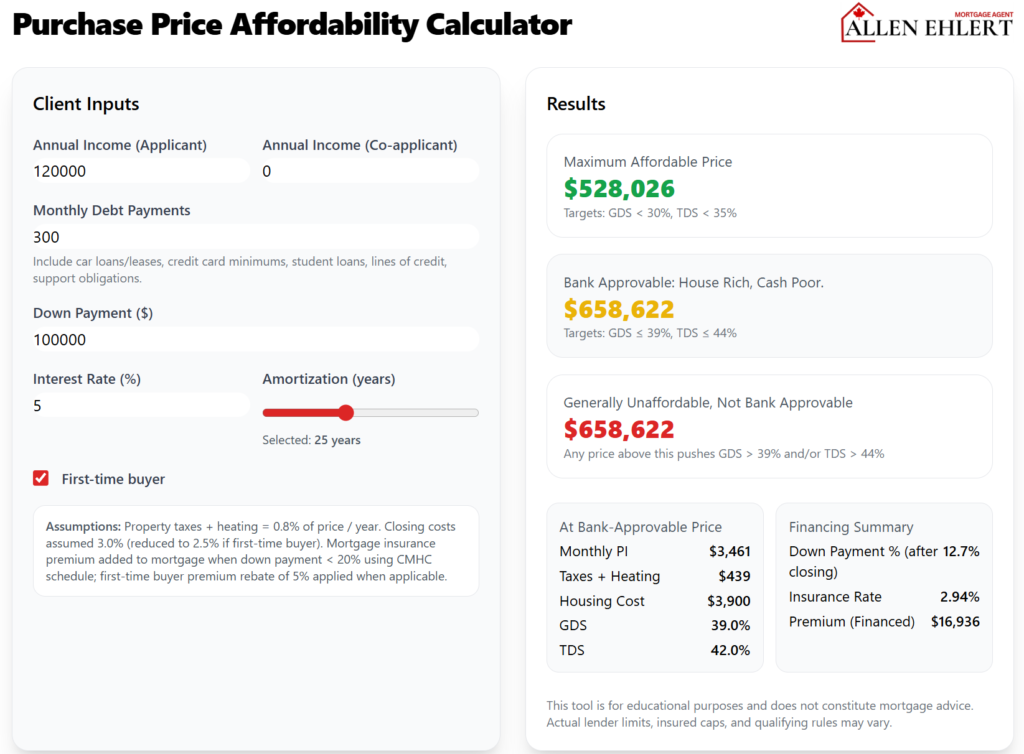Click the Allen Ehlert mortgage agent logo
This screenshot has height=754, width=1024.
tap(925, 22)
